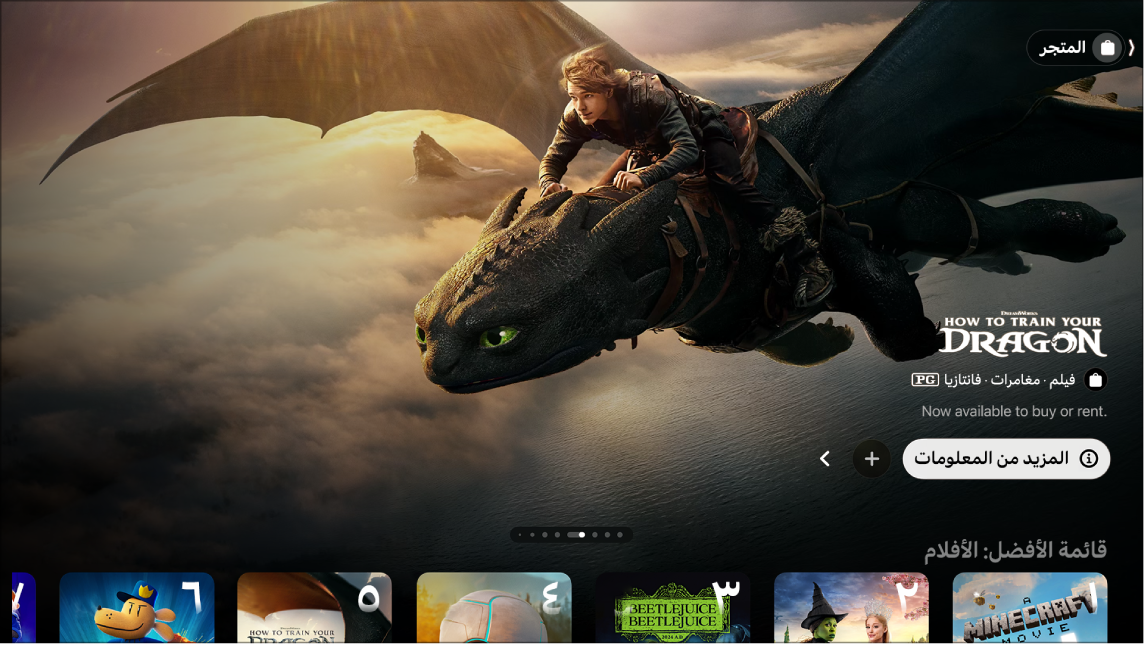Viewport: 1146px width, 646px height.
Task: Click the فيلم · مغامرات · فانتازيا genre text
Action: (x=1009, y=380)
